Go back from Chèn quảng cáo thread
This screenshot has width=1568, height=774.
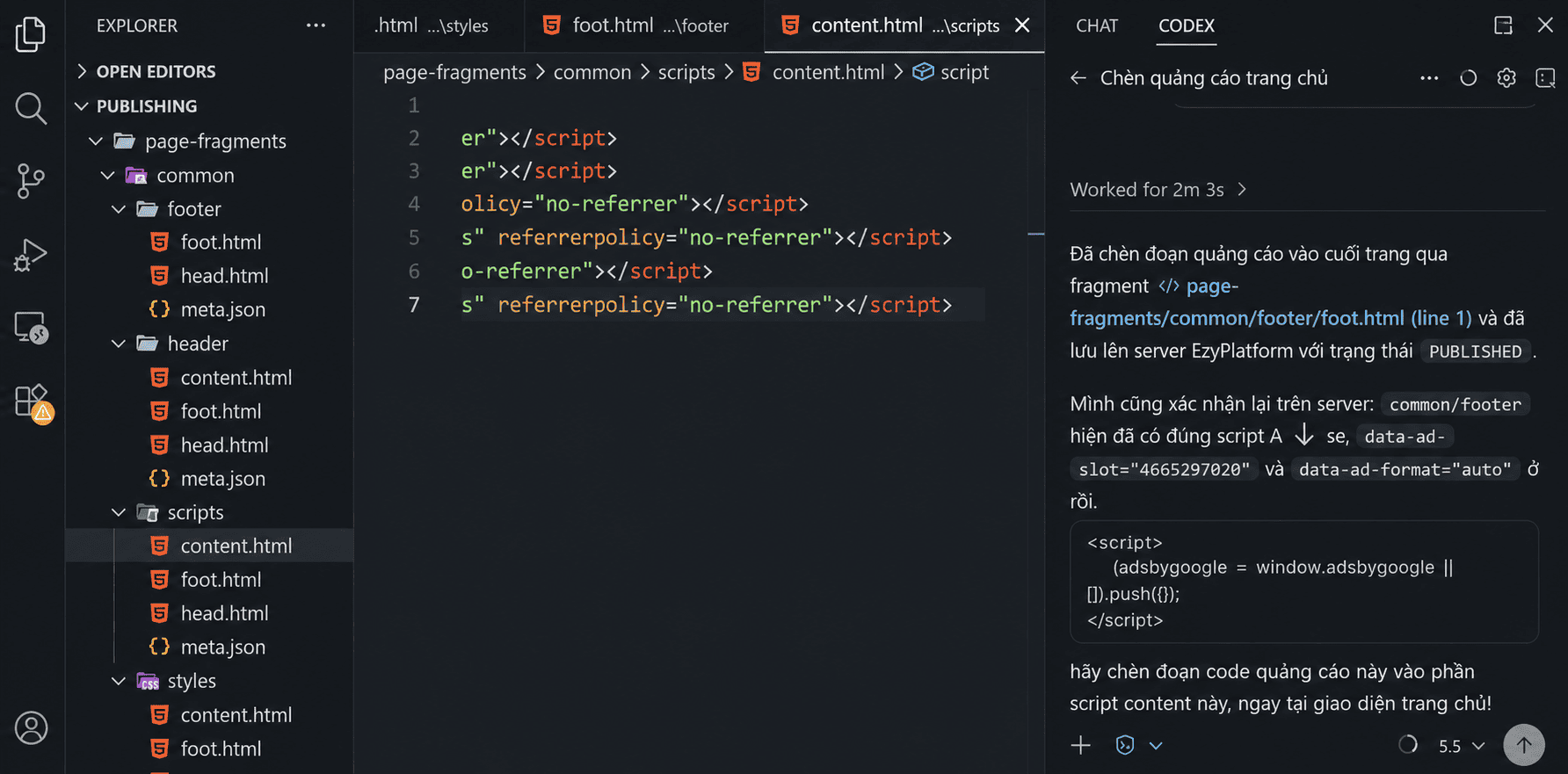click(1078, 78)
